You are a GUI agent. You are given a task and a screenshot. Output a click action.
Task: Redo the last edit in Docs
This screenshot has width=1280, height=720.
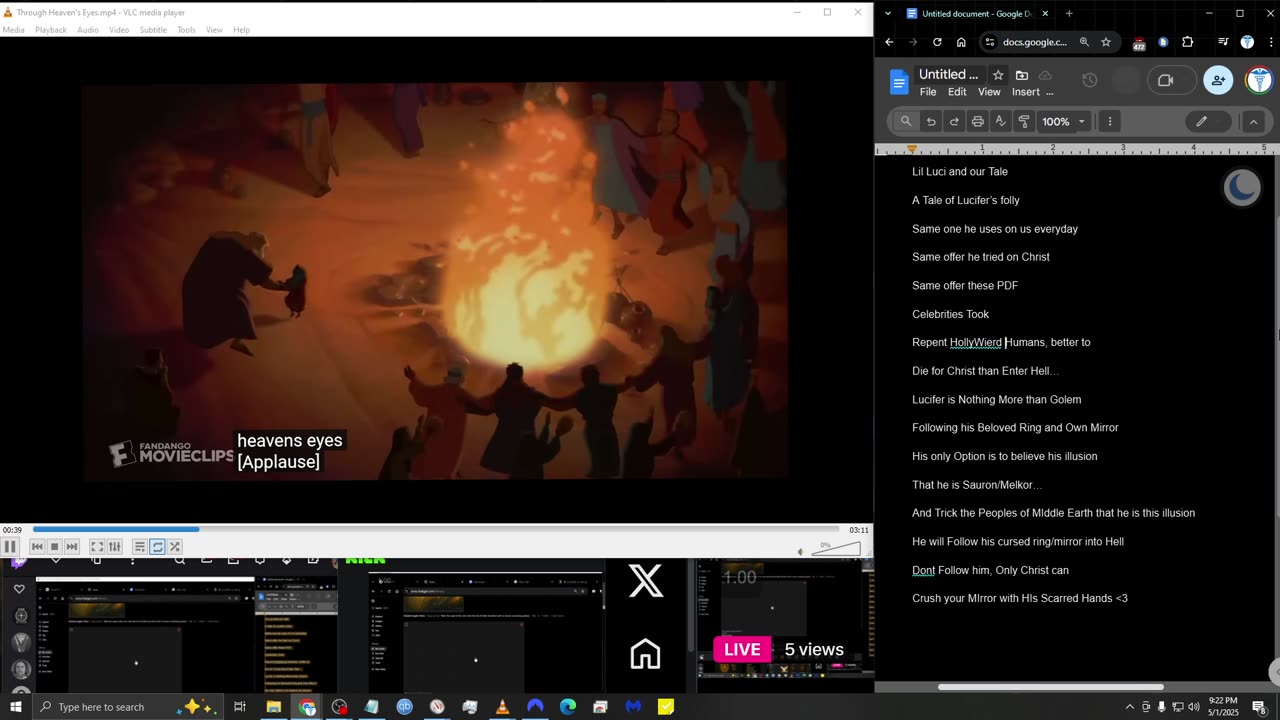coord(954,121)
